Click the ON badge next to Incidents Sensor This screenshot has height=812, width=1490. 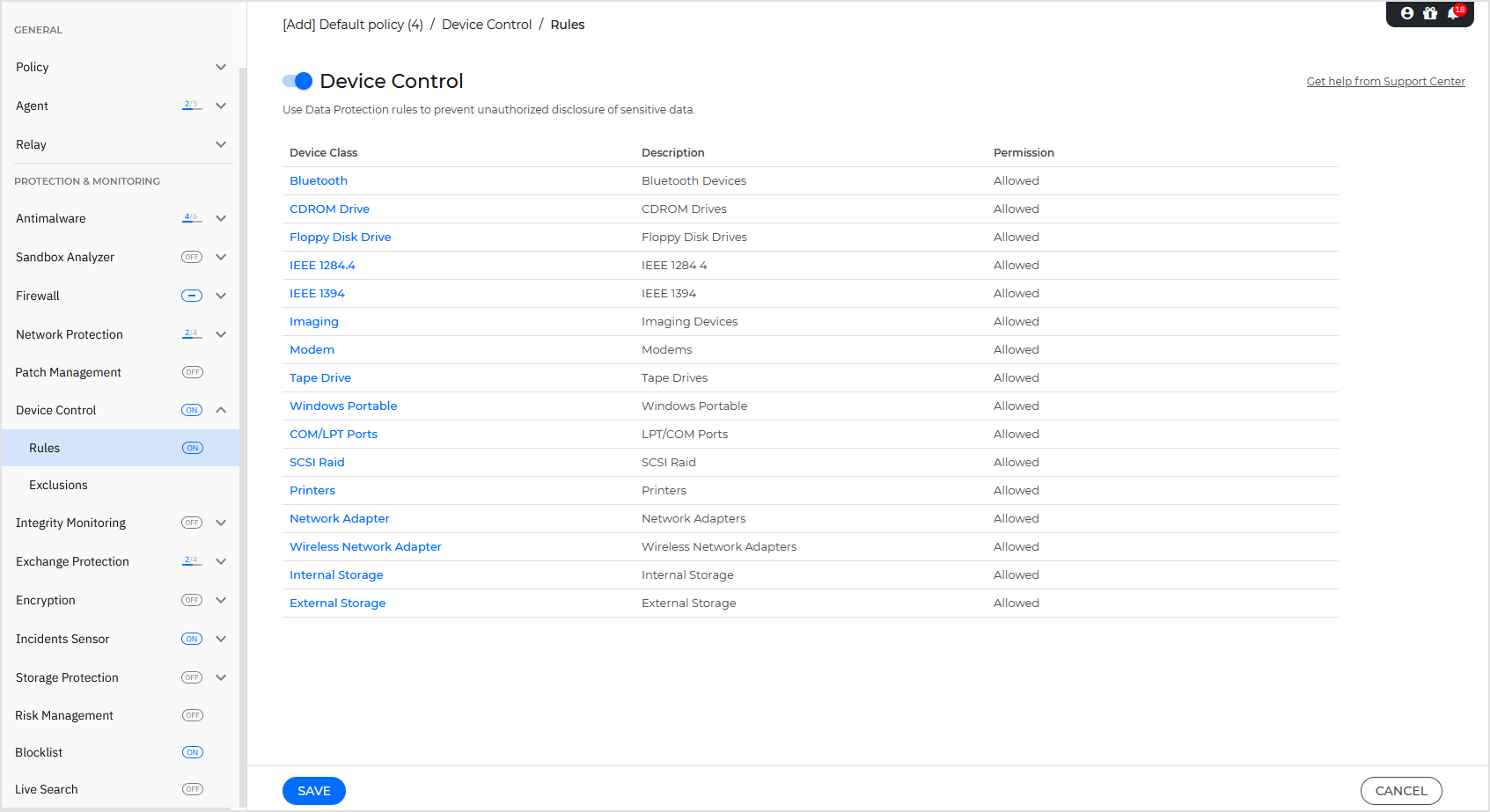click(x=191, y=639)
